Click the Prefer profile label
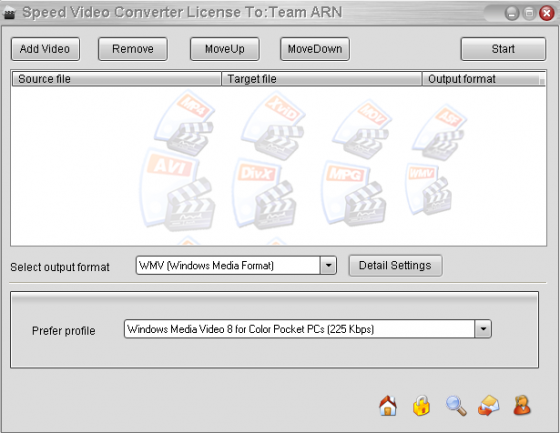The height and width of the screenshot is (433, 560). click(64, 331)
